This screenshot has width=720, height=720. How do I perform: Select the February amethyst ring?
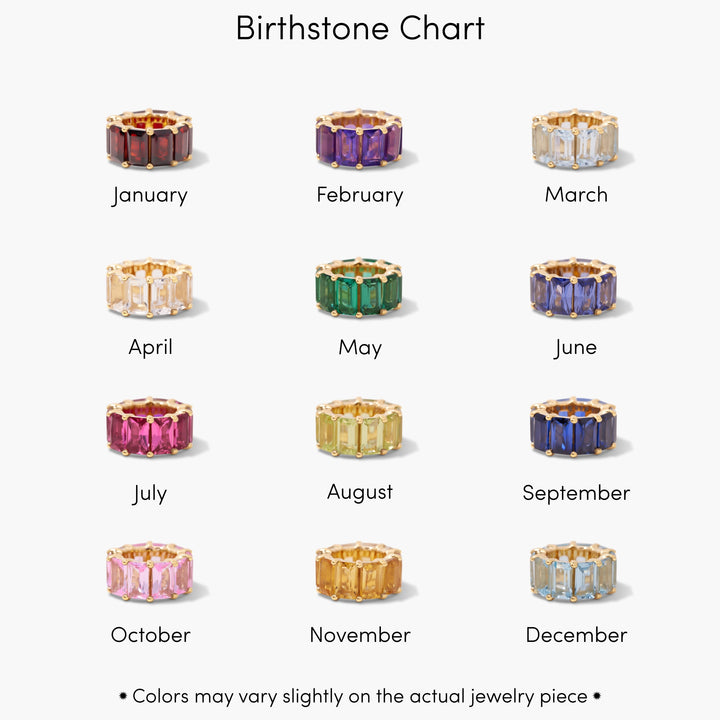pyautogui.click(x=359, y=139)
